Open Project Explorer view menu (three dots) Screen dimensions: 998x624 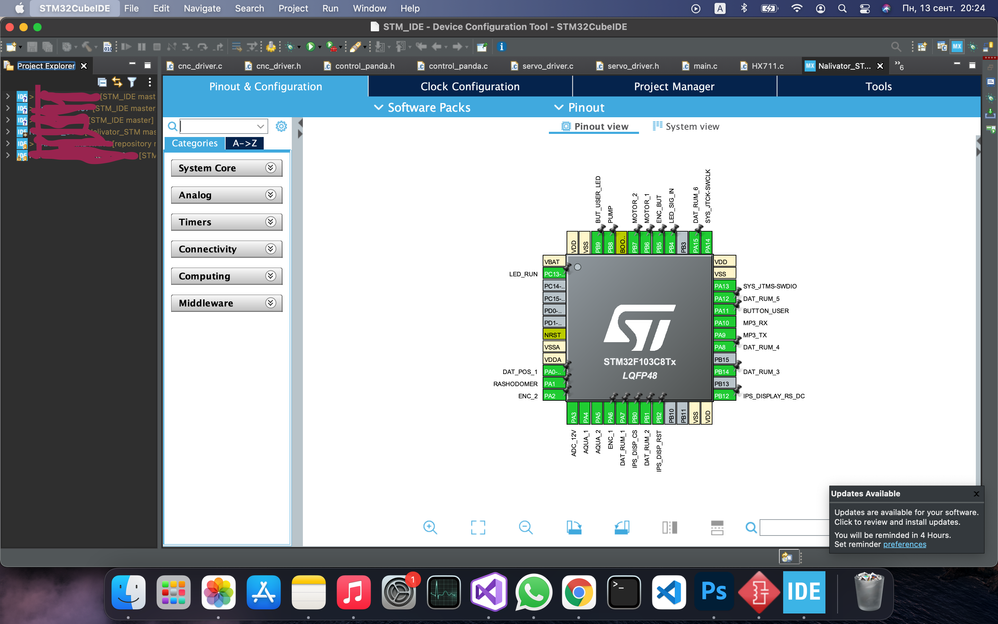(150, 82)
